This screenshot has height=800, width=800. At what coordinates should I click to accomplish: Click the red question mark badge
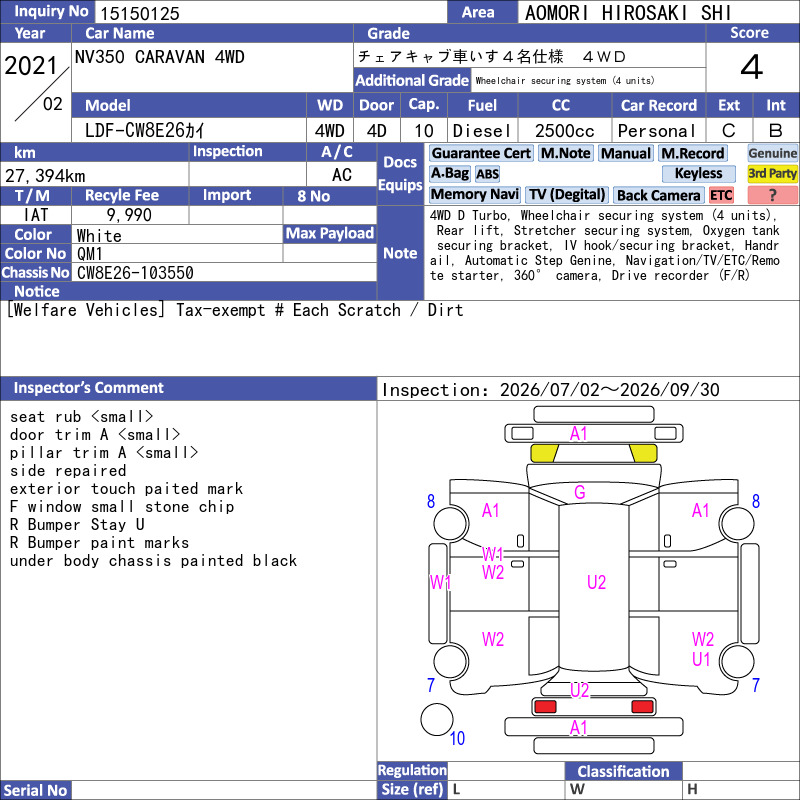pyautogui.click(x=772, y=195)
